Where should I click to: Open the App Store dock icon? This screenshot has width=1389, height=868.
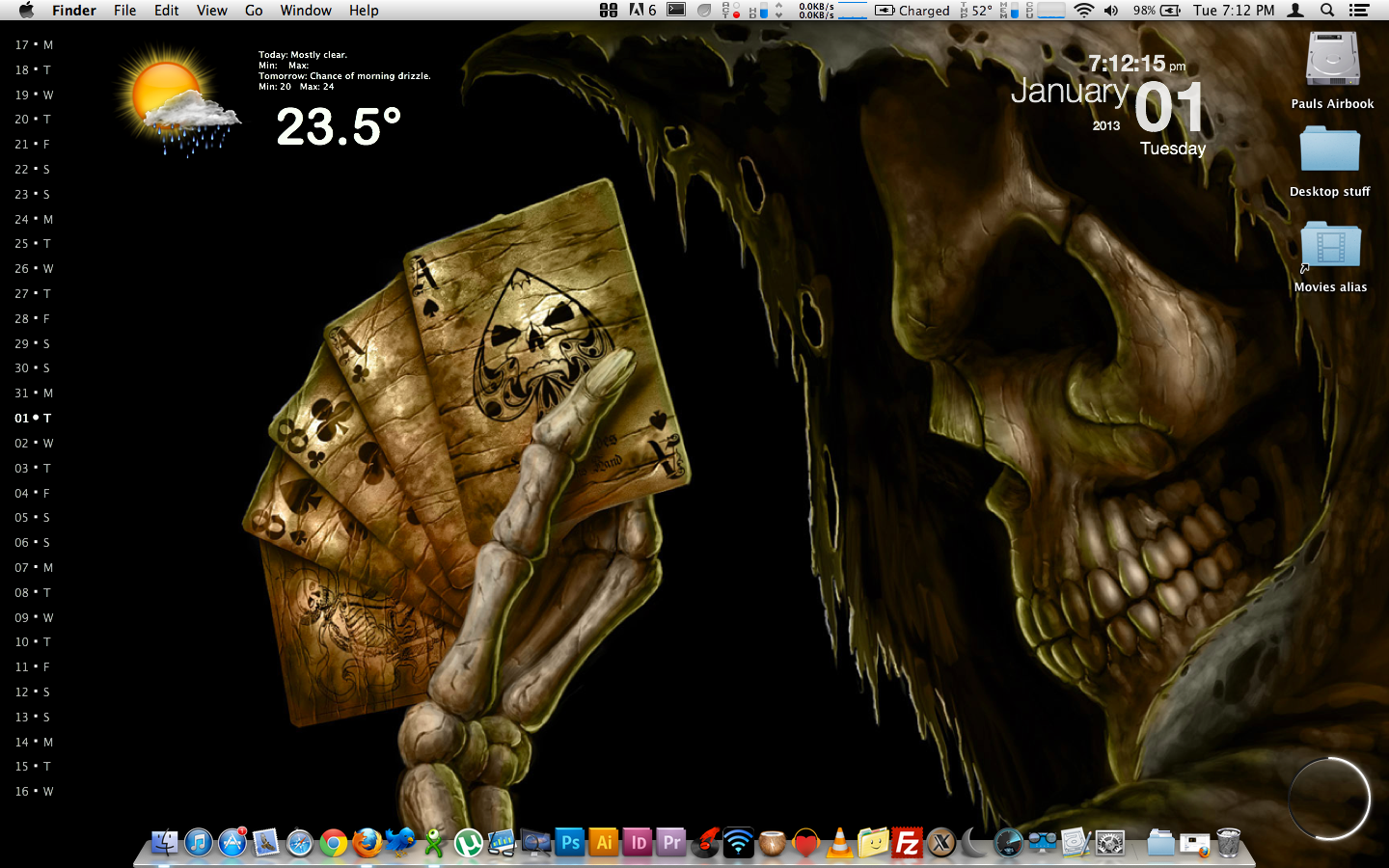(x=232, y=843)
